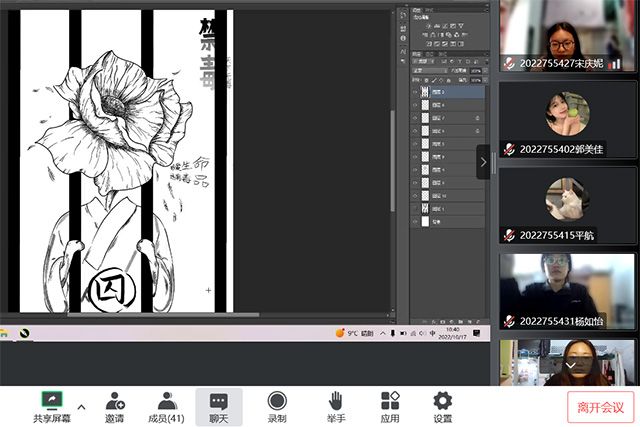Screen dimensions: 640x427
Task: Toggle eye visibility of the bottom background layer
Action: [415, 221]
